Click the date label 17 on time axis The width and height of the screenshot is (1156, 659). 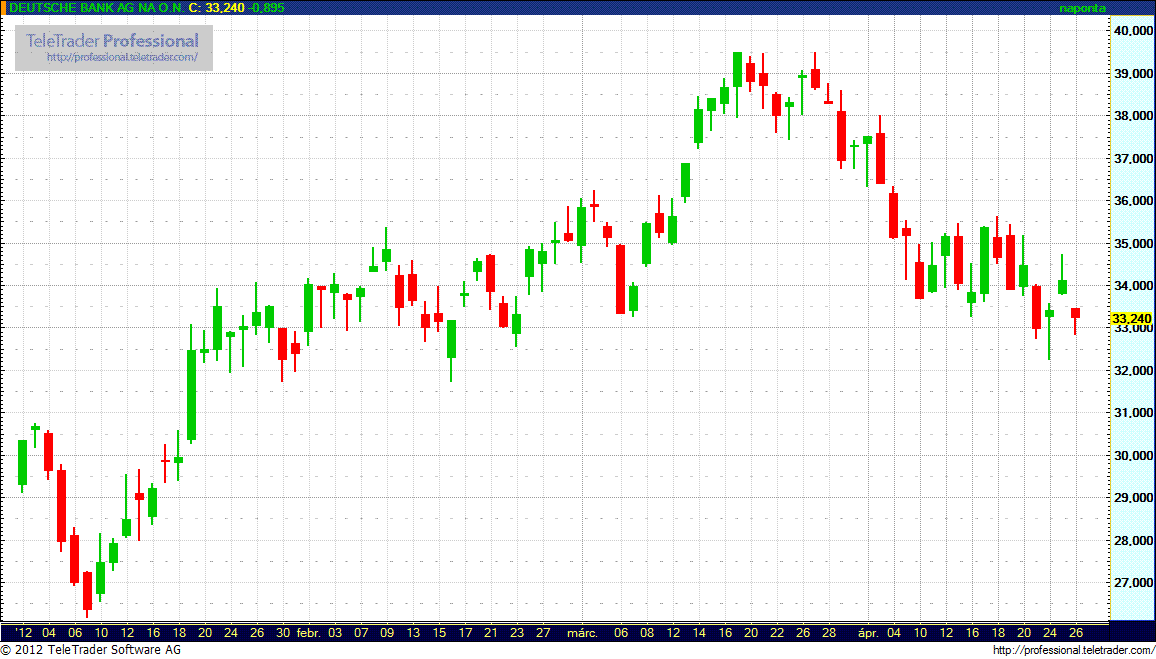465,632
